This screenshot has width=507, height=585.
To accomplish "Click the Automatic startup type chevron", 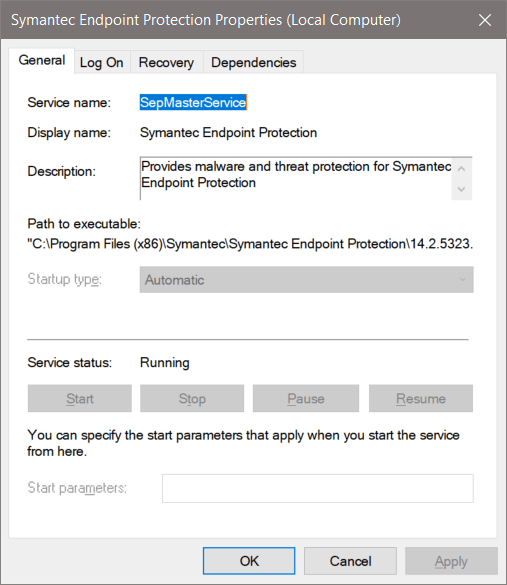I will point(463,279).
